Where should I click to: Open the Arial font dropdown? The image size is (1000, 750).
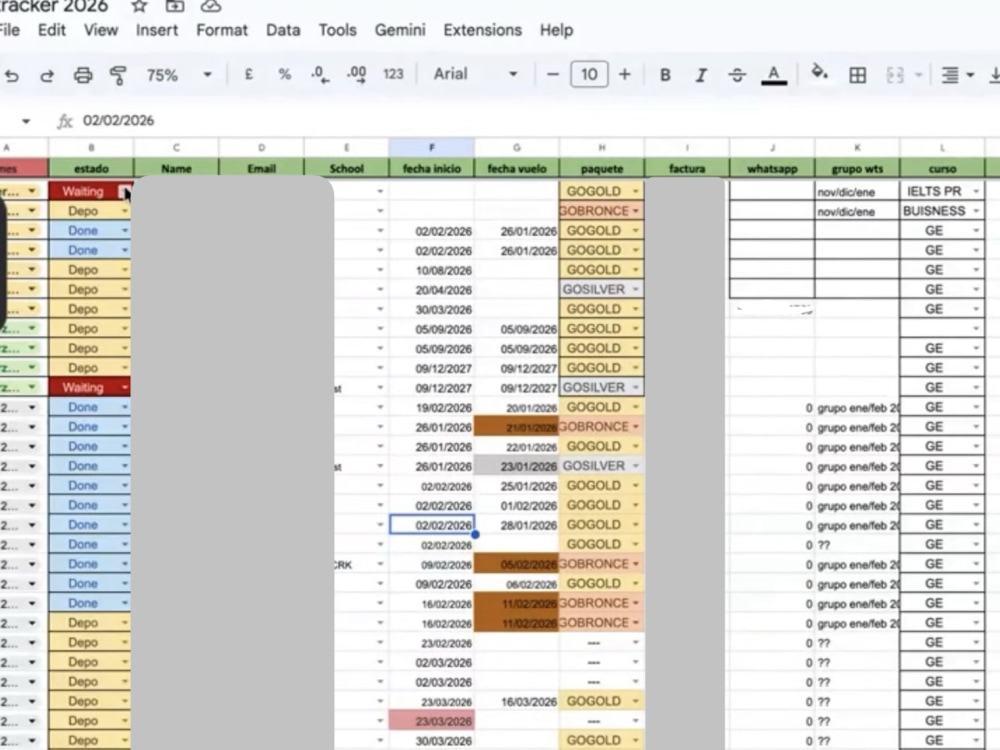pyautogui.click(x=476, y=74)
